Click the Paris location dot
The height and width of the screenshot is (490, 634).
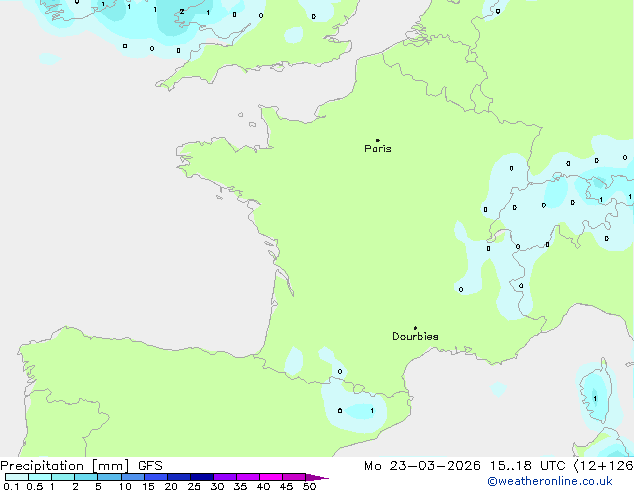[x=378, y=140]
